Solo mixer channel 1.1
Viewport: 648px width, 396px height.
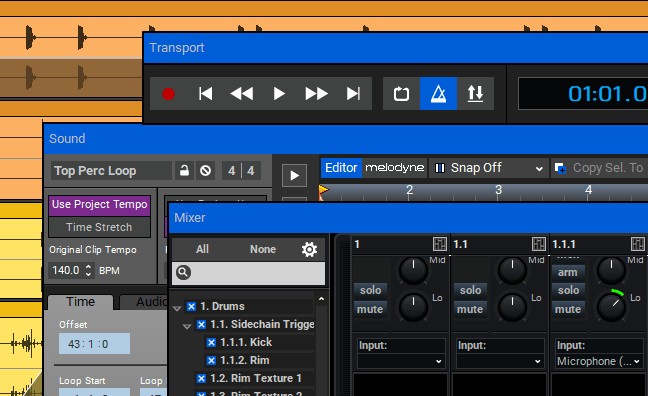click(470, 290)
